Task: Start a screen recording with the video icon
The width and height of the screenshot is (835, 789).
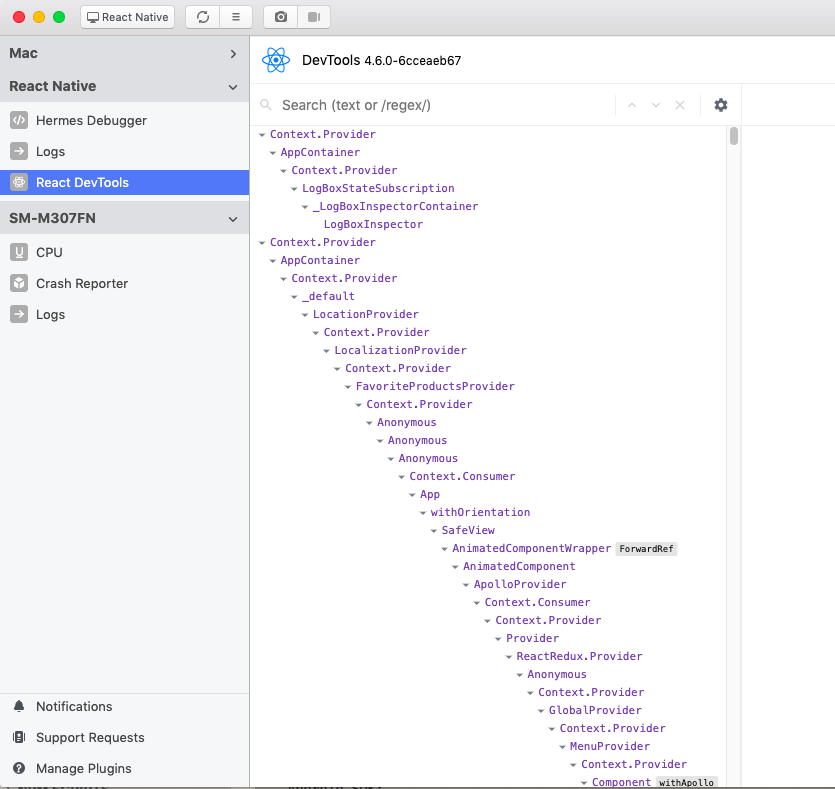Action: click(x=314, y=16)
